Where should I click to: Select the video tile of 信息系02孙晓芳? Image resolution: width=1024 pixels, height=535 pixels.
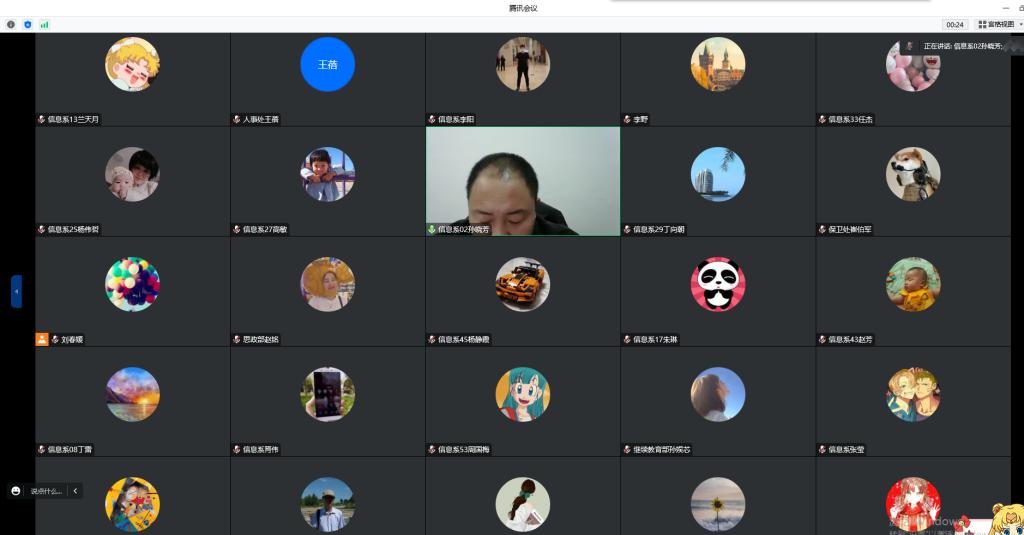[x=522, y=180]
